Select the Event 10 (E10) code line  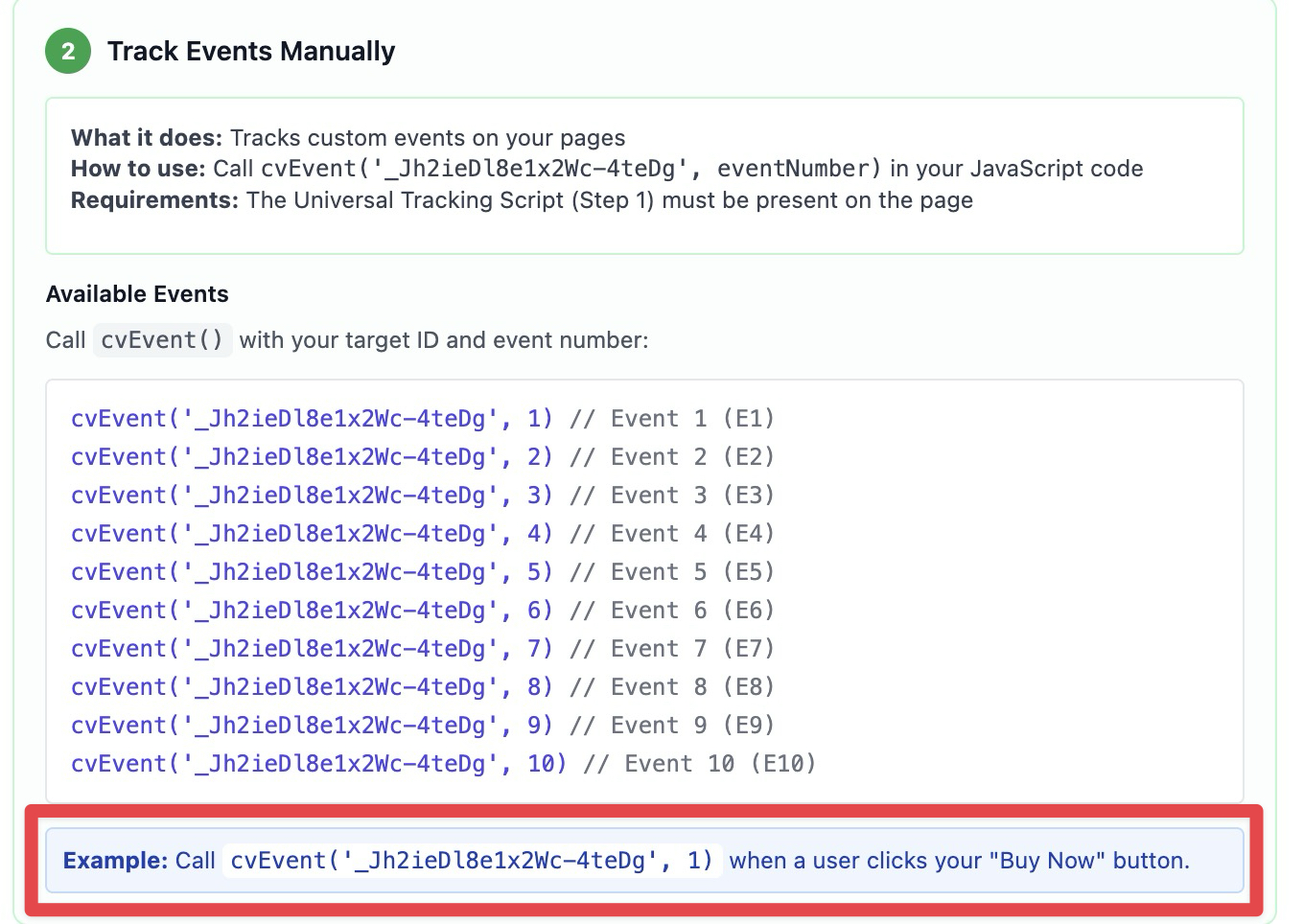(x=443, y=764)
